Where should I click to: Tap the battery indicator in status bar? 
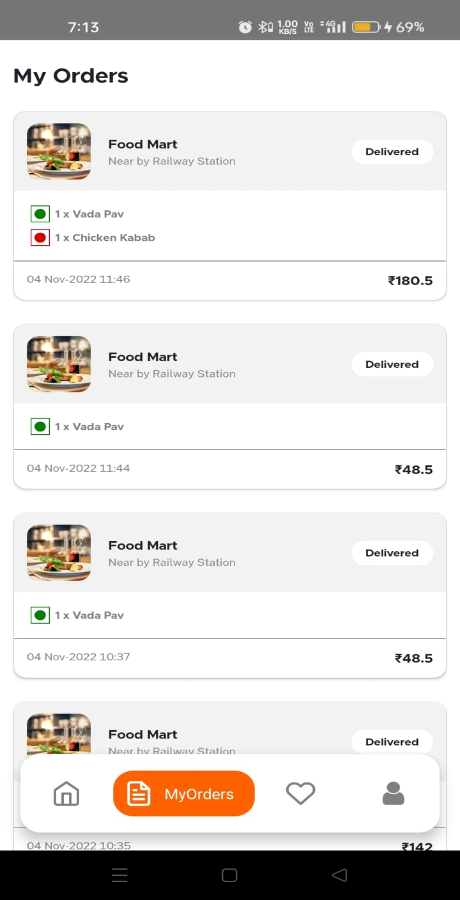tap(366, 27)
